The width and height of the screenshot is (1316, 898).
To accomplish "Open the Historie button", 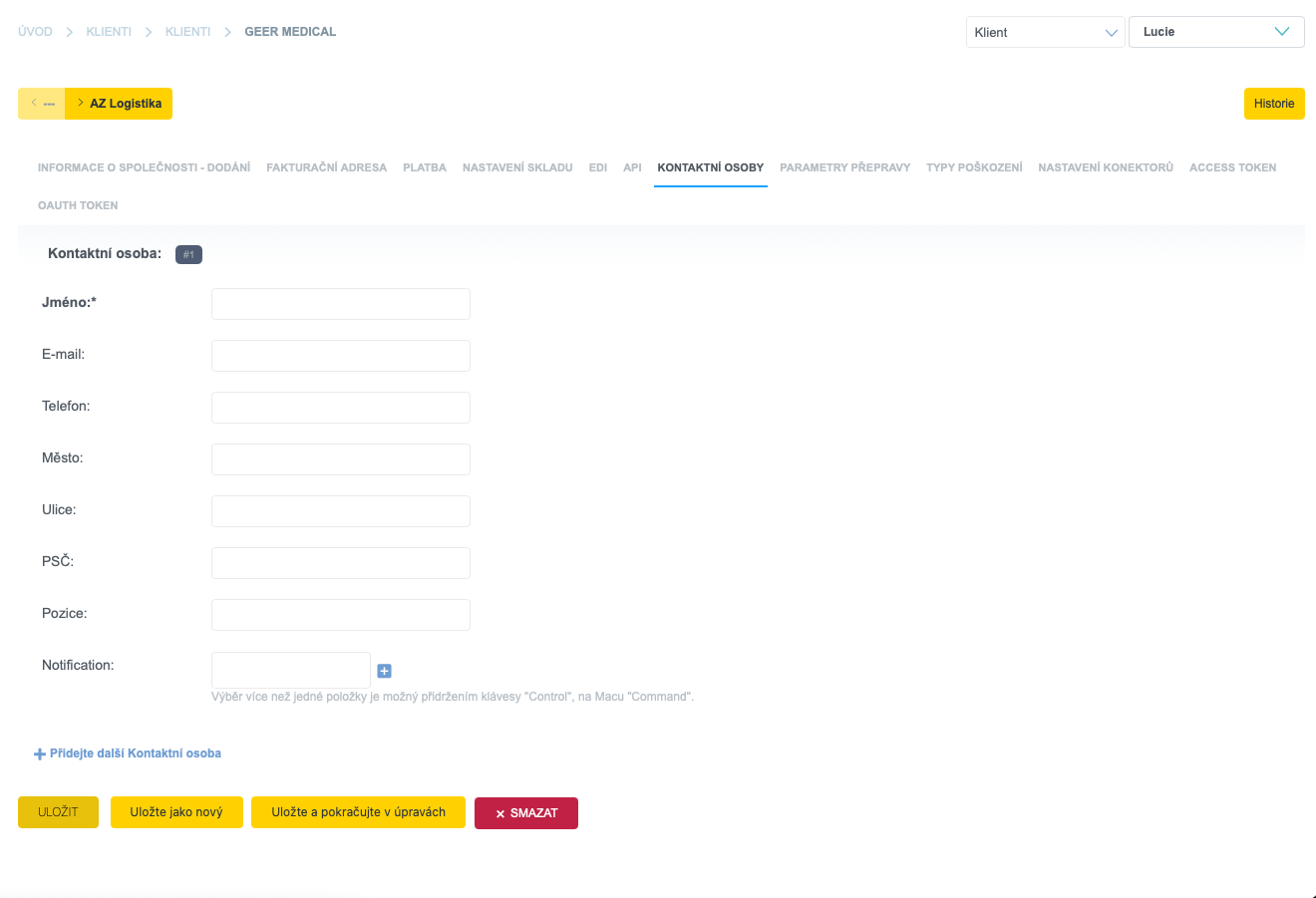I will [x=1273, y=104].
